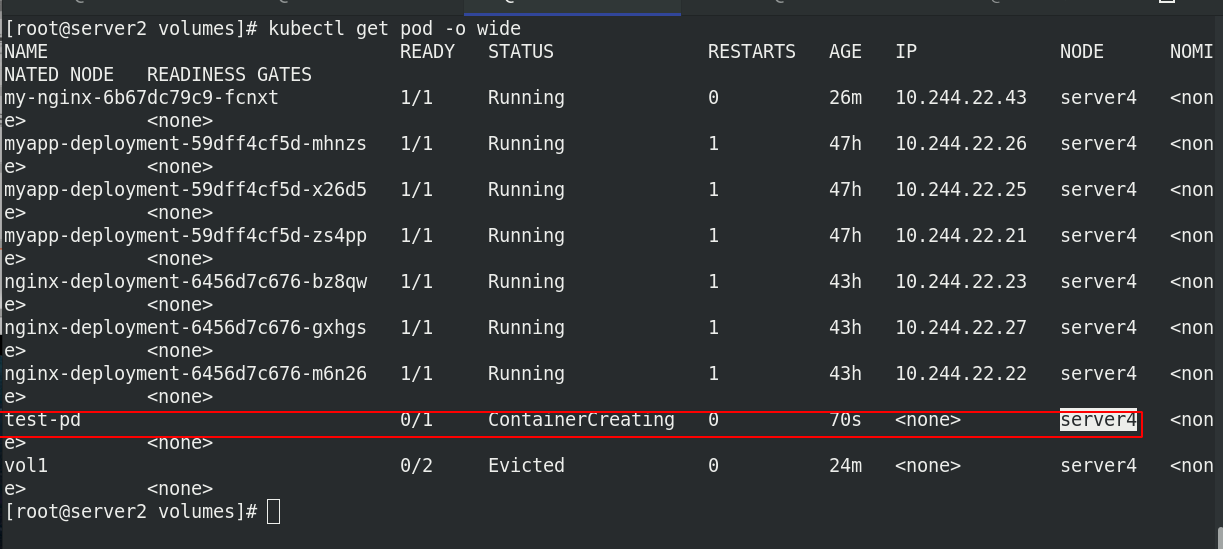Click pod name nginx-deployment-6456d7c676-bz8qw
The height and width of the screenshot is (549, 1223).
(x=185, y=282)
